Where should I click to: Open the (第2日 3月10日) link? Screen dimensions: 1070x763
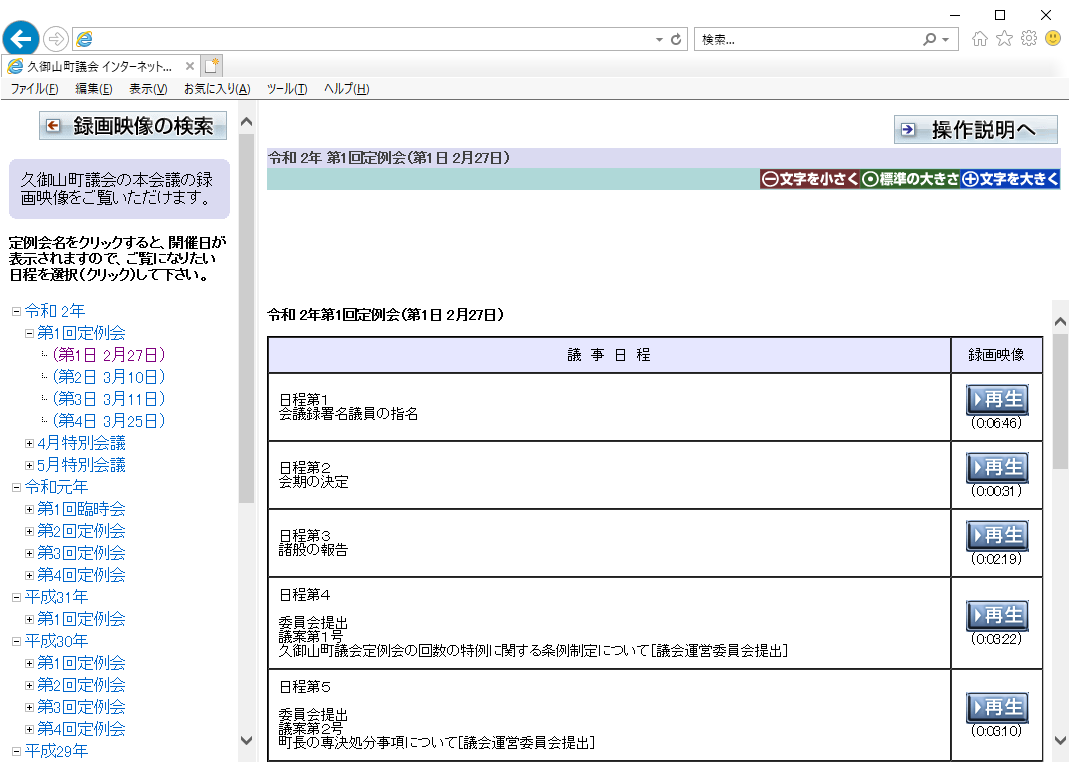109,377
